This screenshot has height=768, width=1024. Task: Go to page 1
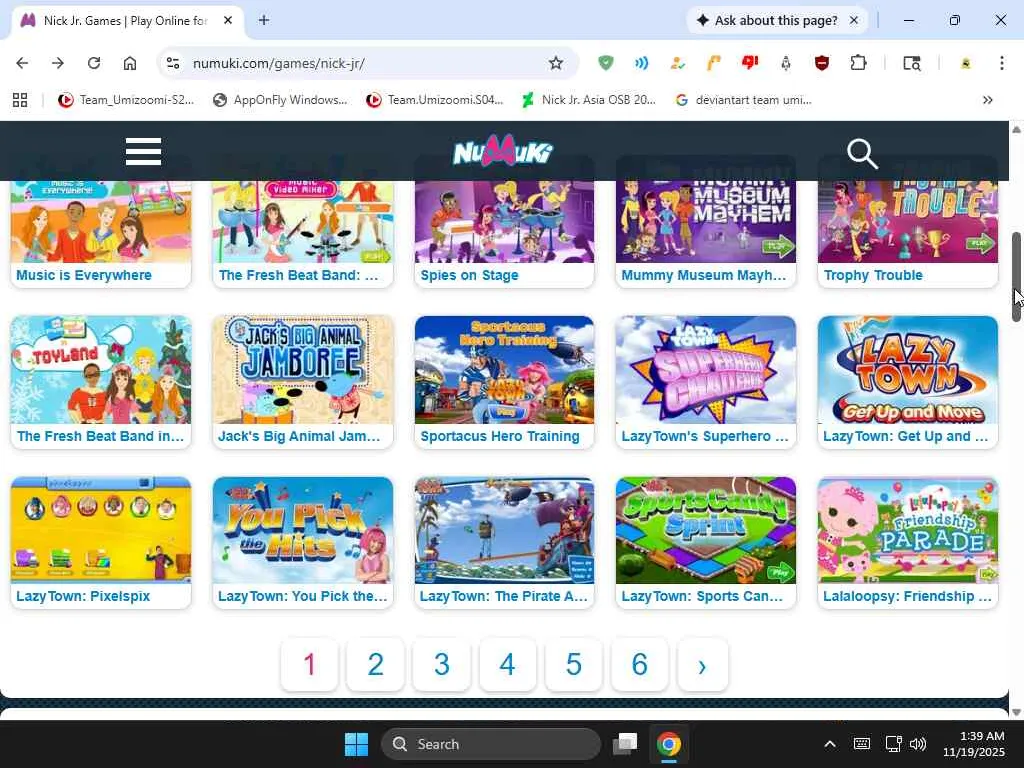pos(310,665)
